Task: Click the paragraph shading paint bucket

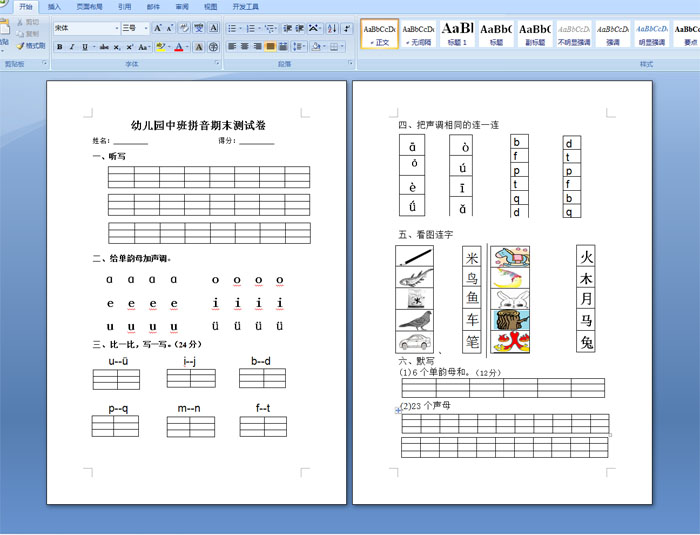Action: tap(316, 46)
